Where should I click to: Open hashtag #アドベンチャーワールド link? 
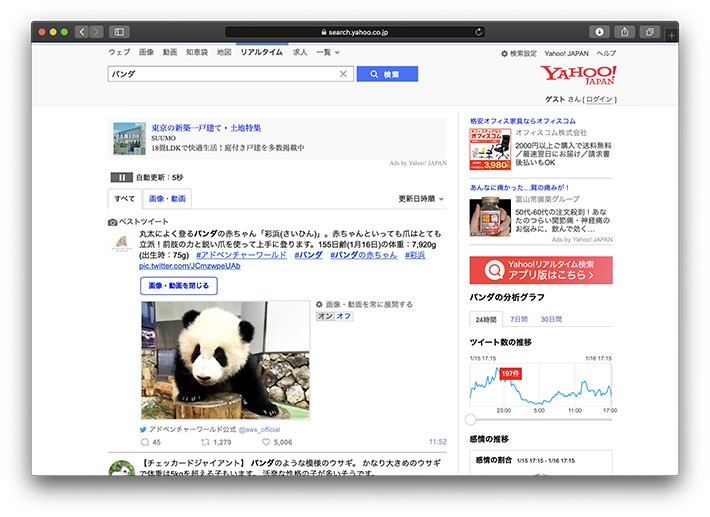[241, 255]
